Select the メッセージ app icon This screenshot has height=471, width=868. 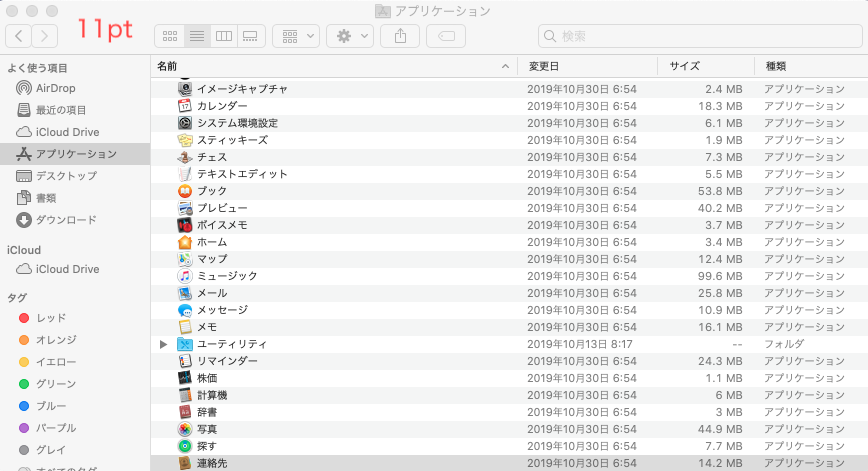[185, 310]
